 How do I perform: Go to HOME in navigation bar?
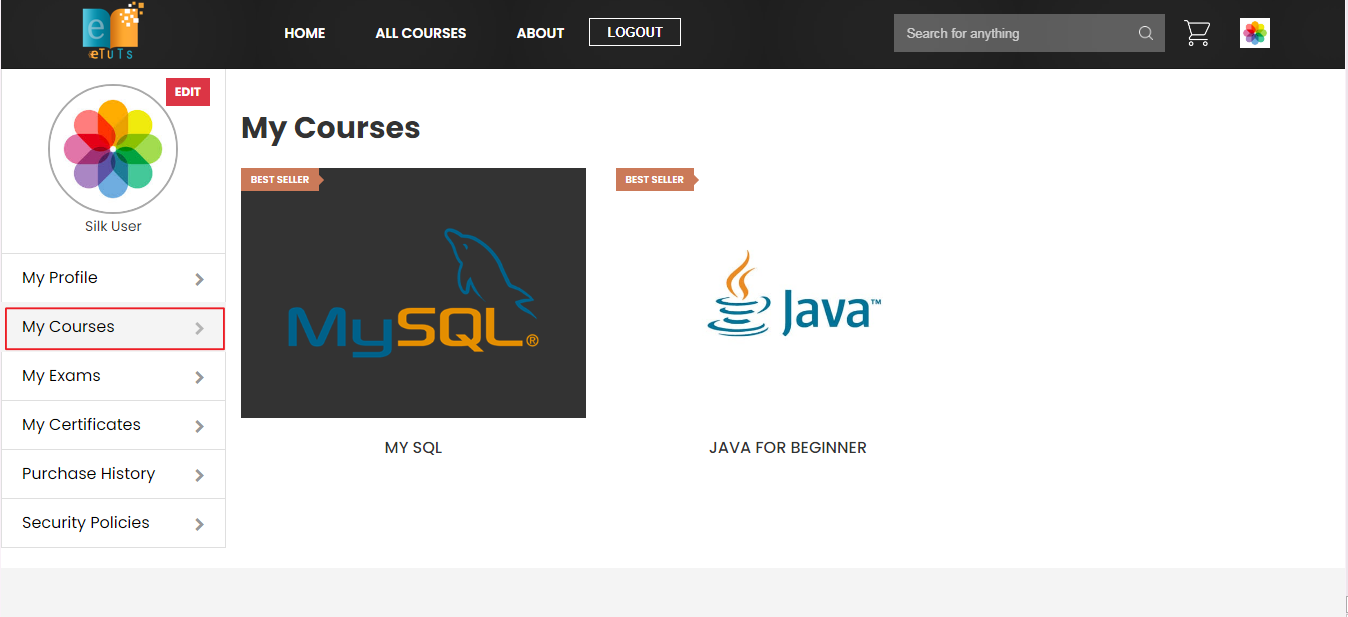(305, 33)
